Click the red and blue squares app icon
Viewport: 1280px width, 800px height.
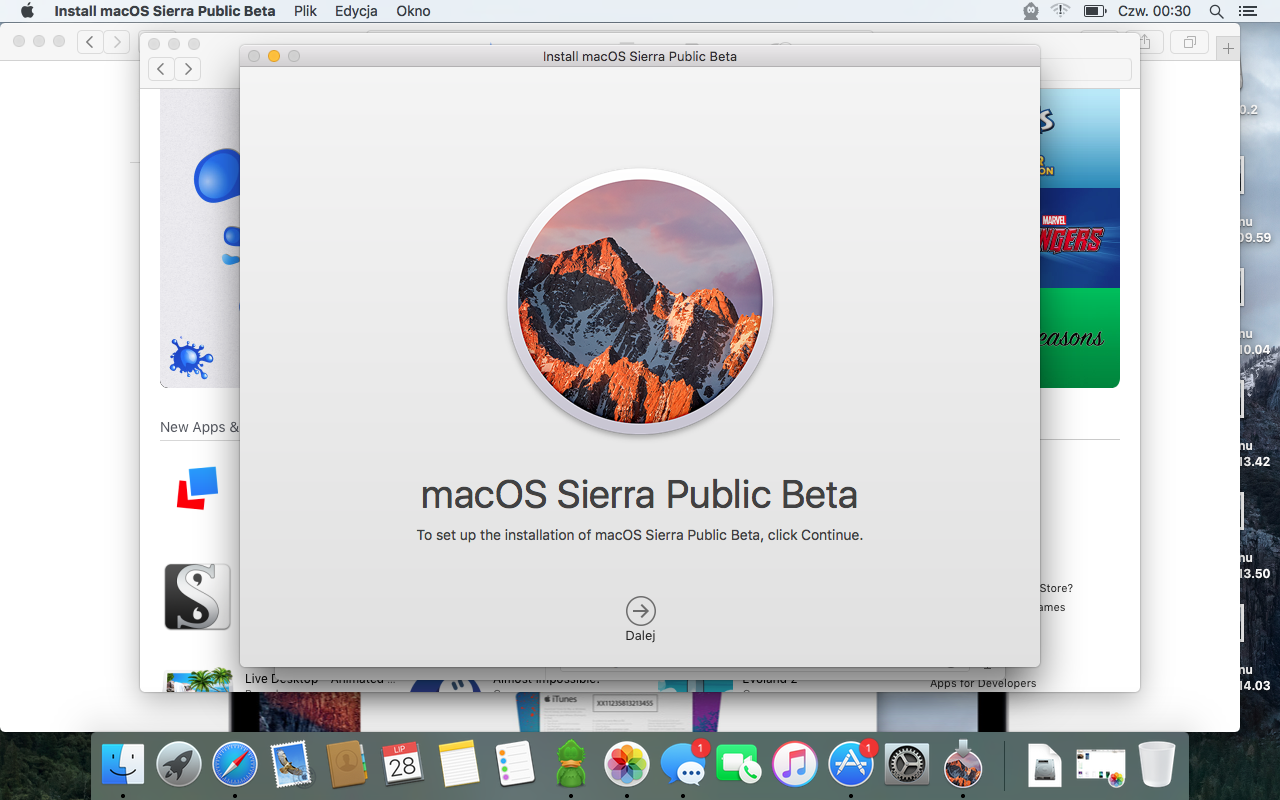coord(197,489)
